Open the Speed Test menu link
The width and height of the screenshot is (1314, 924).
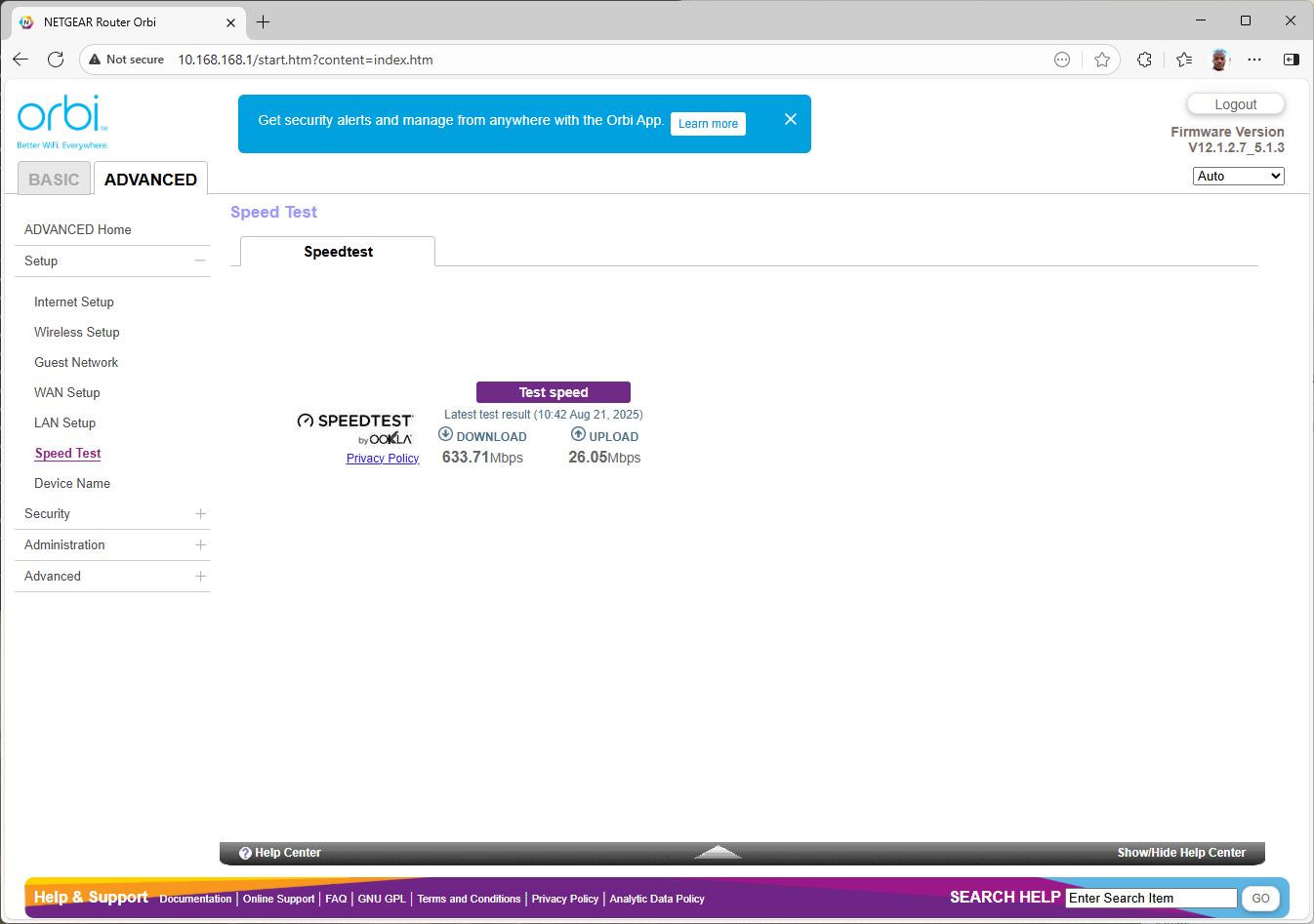point(68,453)
